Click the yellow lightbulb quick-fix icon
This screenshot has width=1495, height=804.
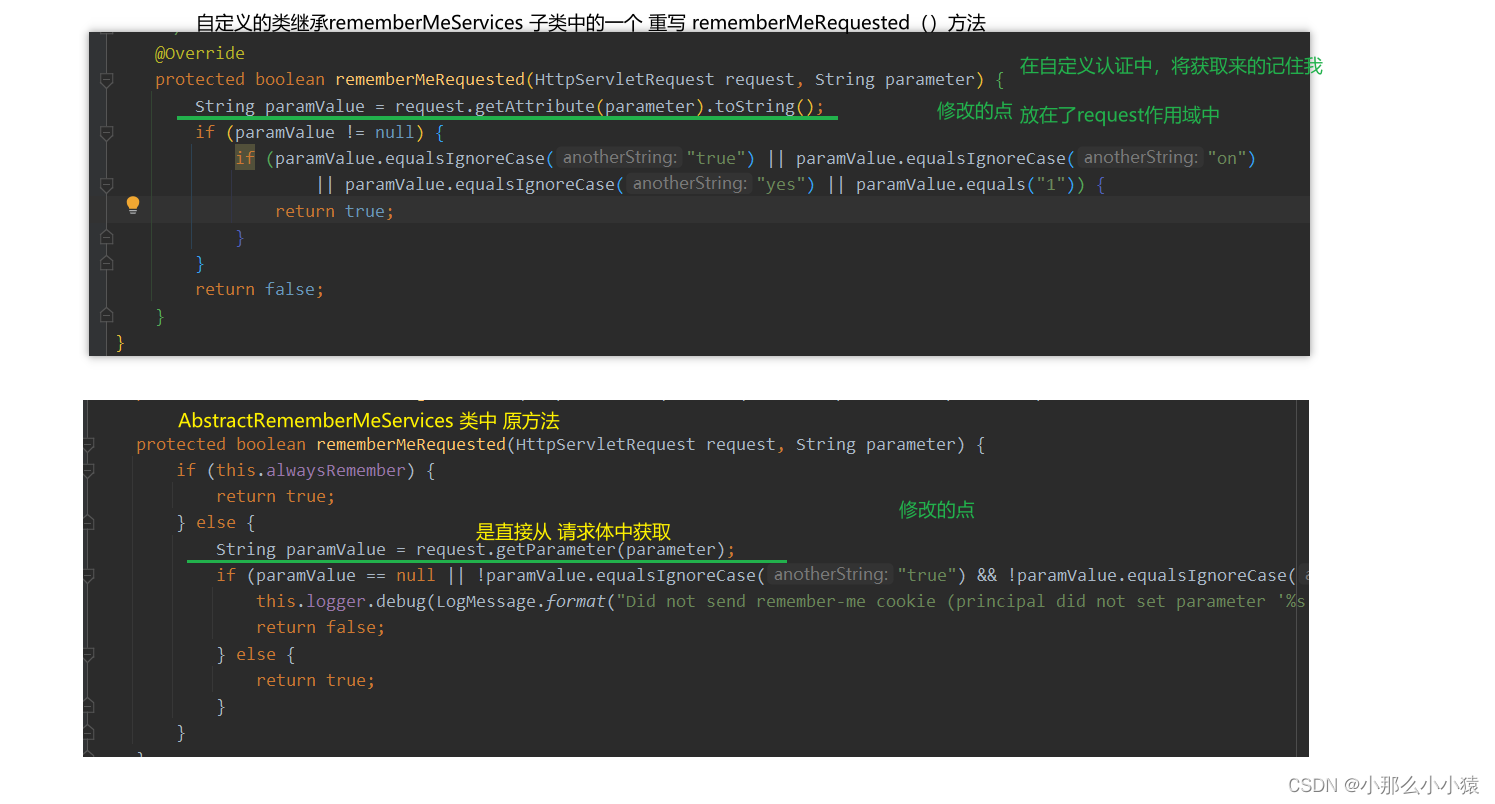point(133,206)
